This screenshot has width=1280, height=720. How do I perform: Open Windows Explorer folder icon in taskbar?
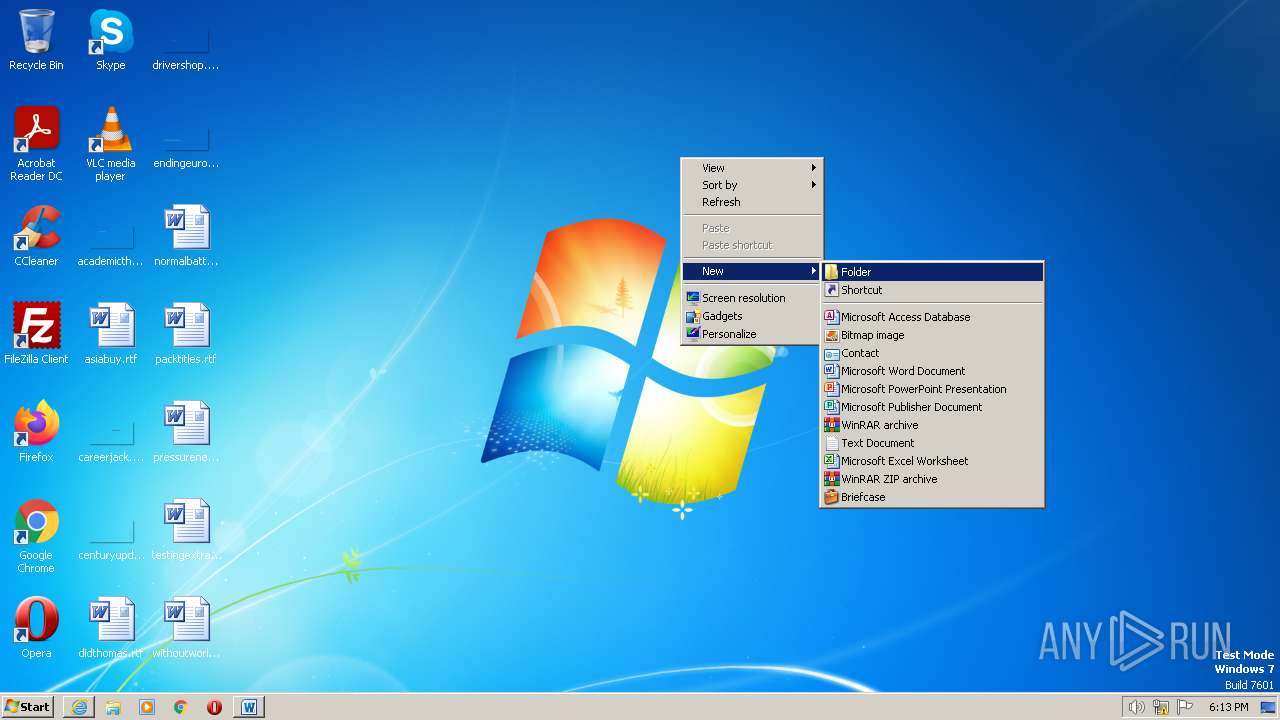click(x=113, y=707)
